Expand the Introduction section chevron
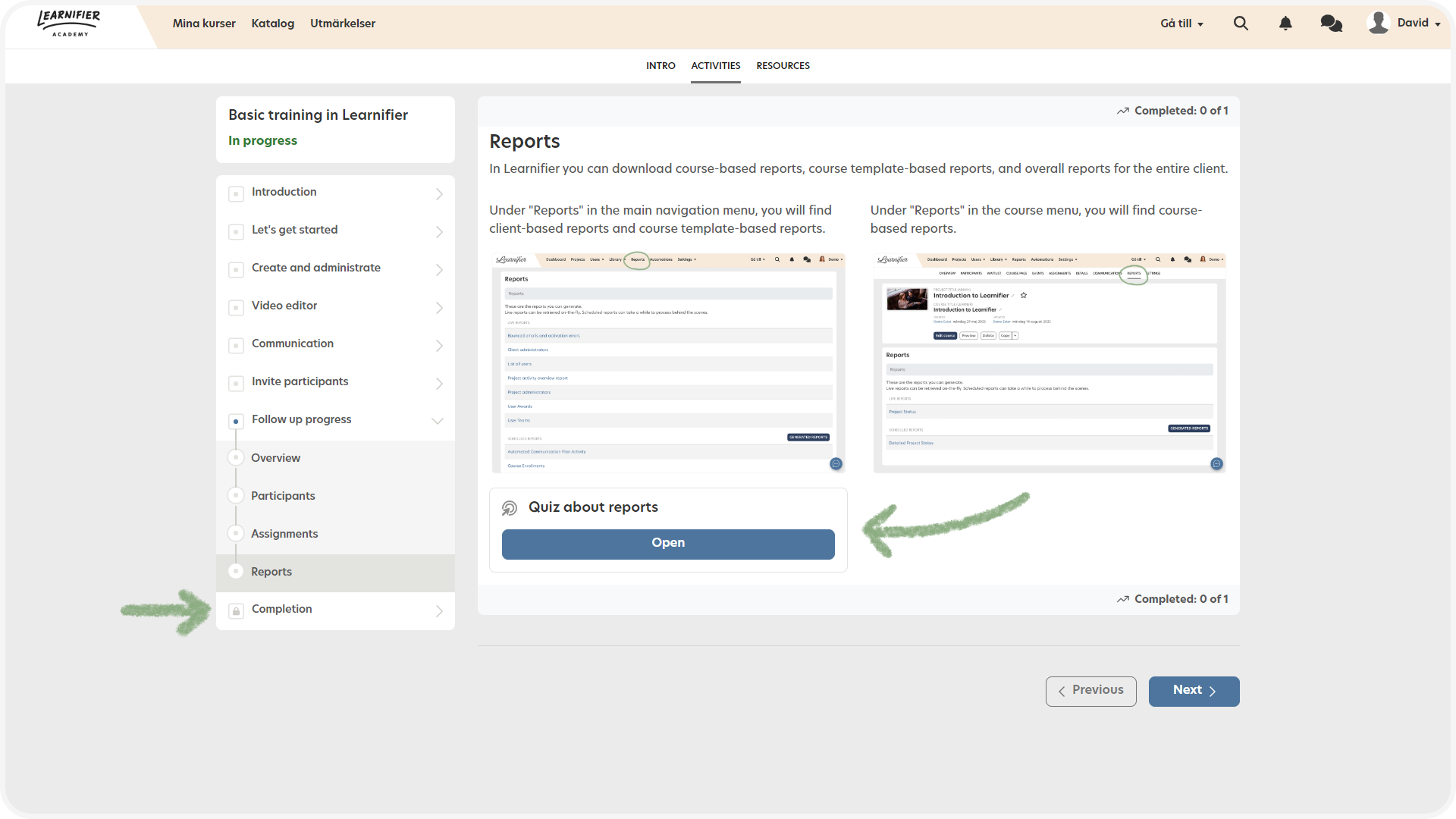The image size is (1456, 819). click(439, 194)
